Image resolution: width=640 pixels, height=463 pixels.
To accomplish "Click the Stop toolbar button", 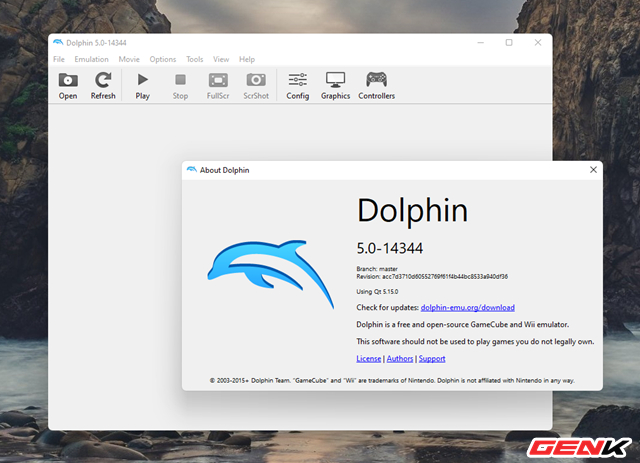I will point(180,86).
